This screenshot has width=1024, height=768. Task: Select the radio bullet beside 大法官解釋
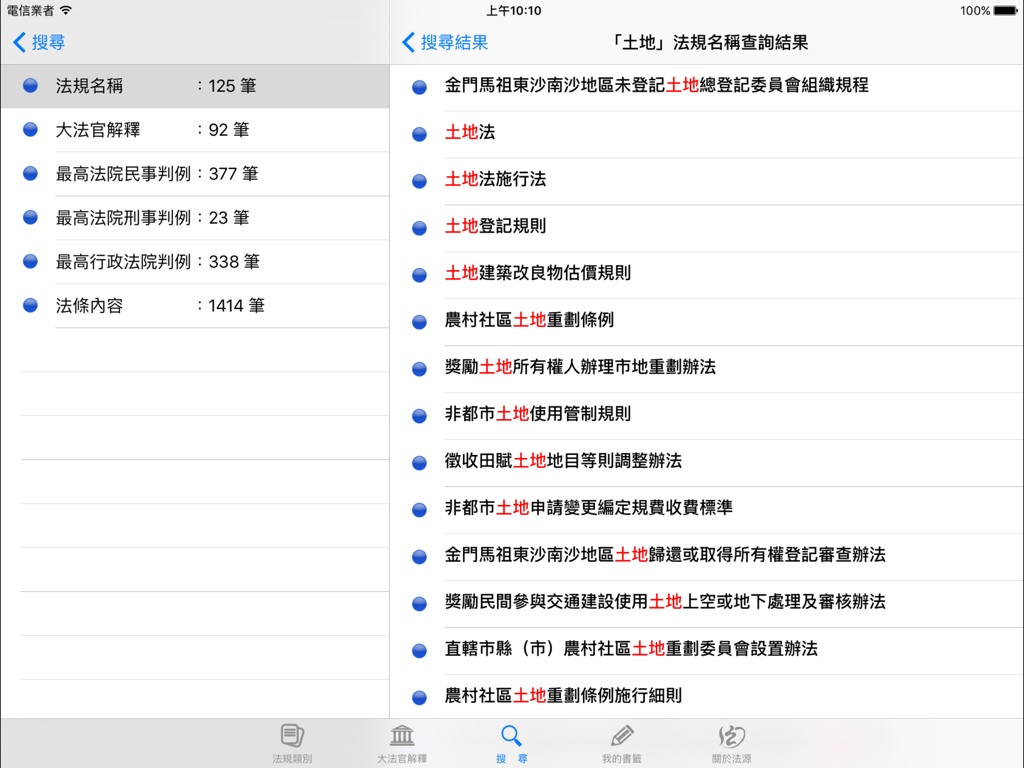pyautogui.click(x=29, y=130)
